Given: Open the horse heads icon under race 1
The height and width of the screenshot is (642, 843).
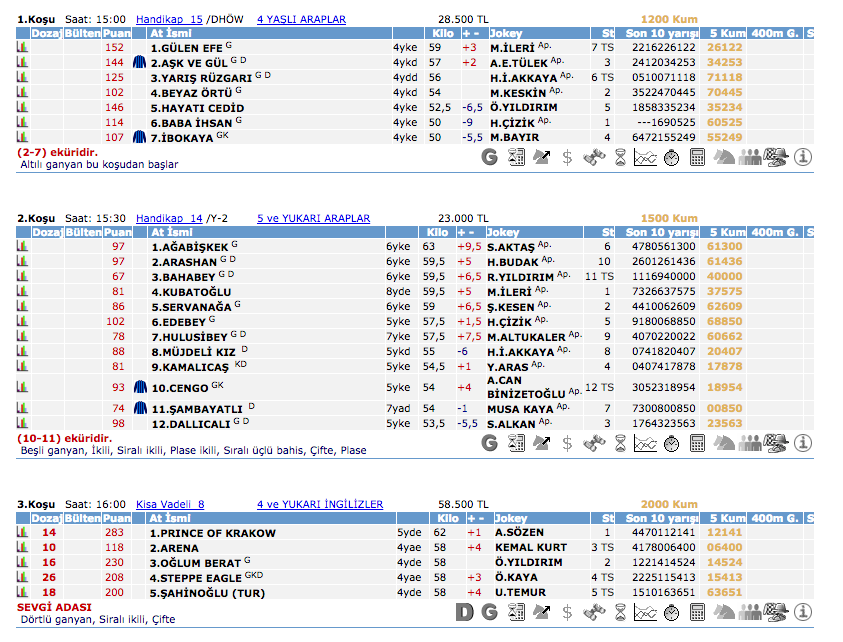Looking at the screenshot, I should (724, 157).
